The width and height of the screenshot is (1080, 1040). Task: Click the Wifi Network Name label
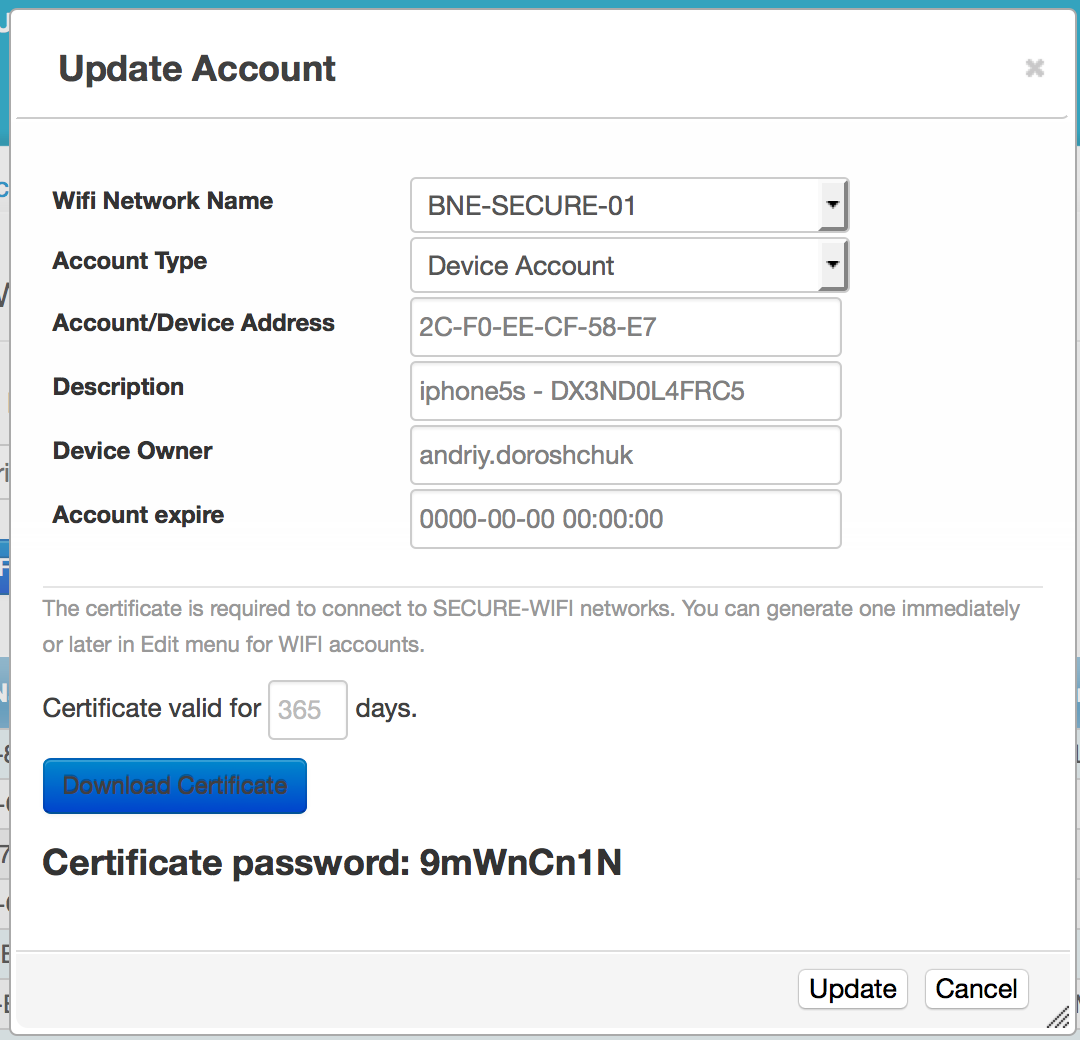(x=162, y=201)
